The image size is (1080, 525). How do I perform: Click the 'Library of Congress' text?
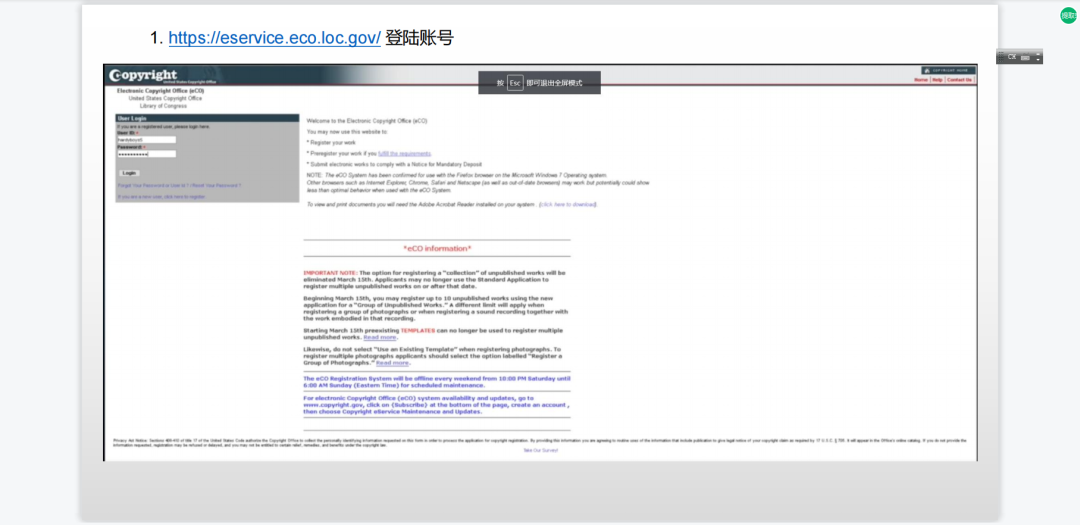[163, 106]
